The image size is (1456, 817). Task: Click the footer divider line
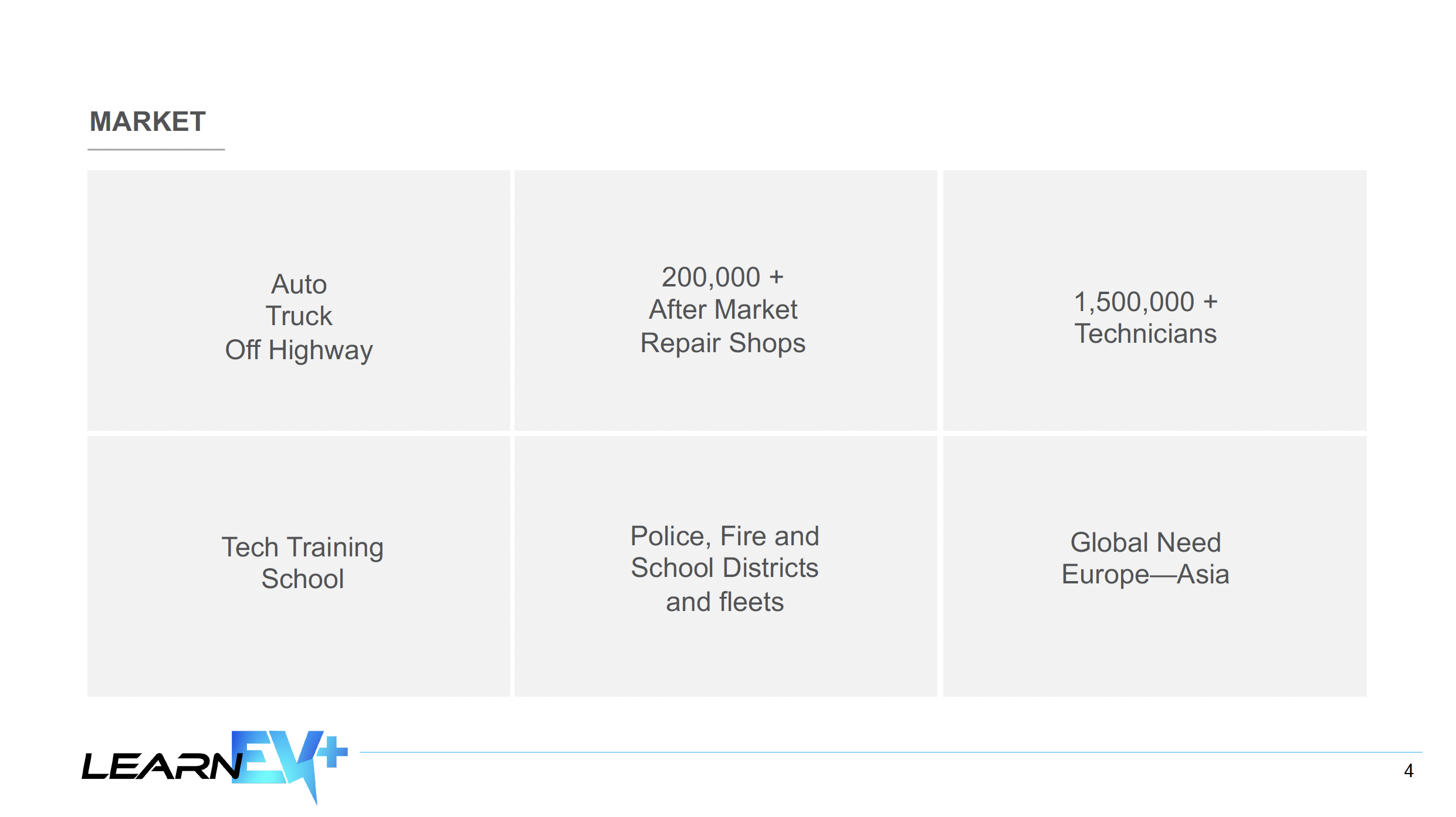click(x=890, y=752)
